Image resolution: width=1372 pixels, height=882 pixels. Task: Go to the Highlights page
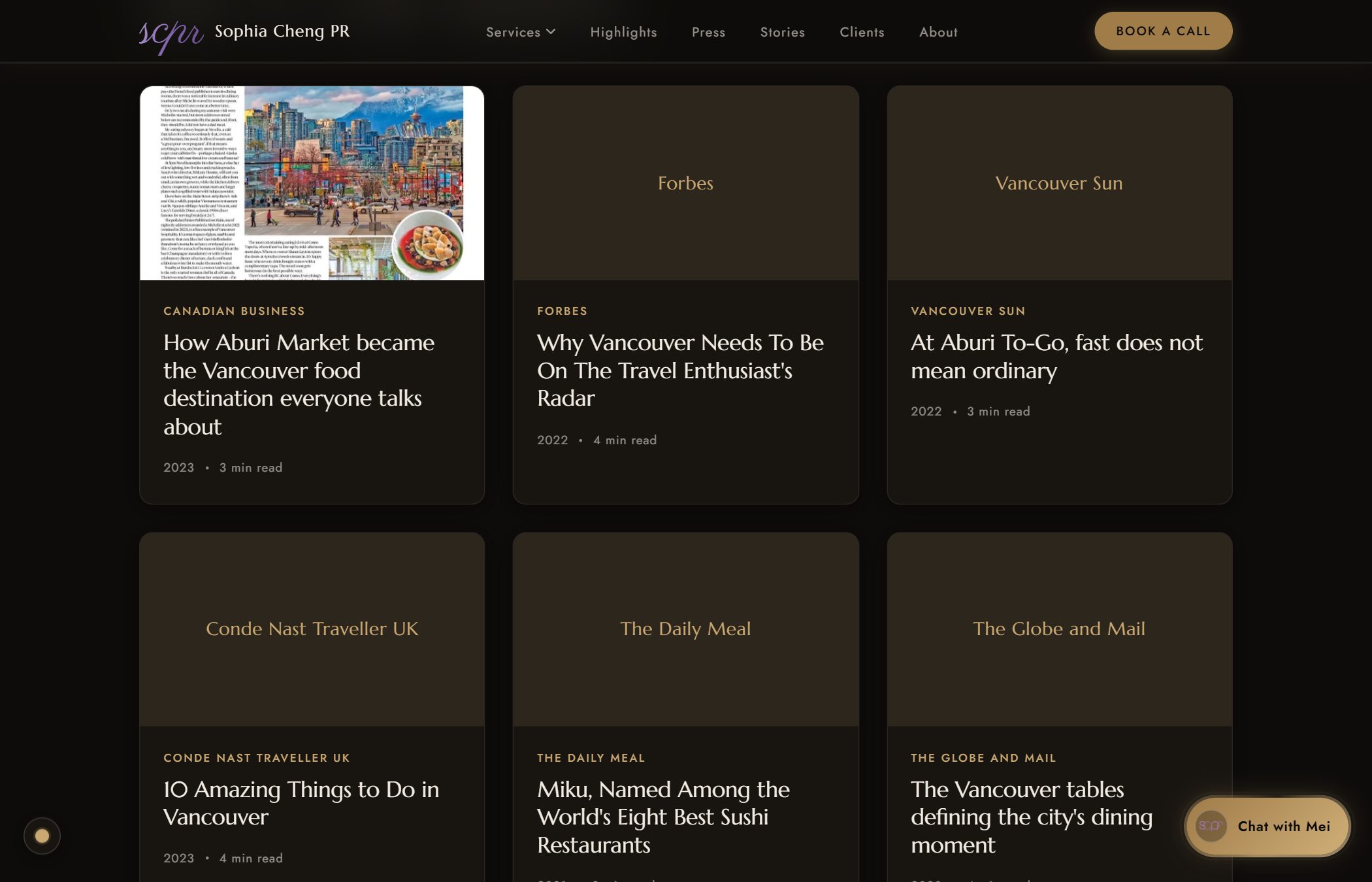click(x=623, y=32)
